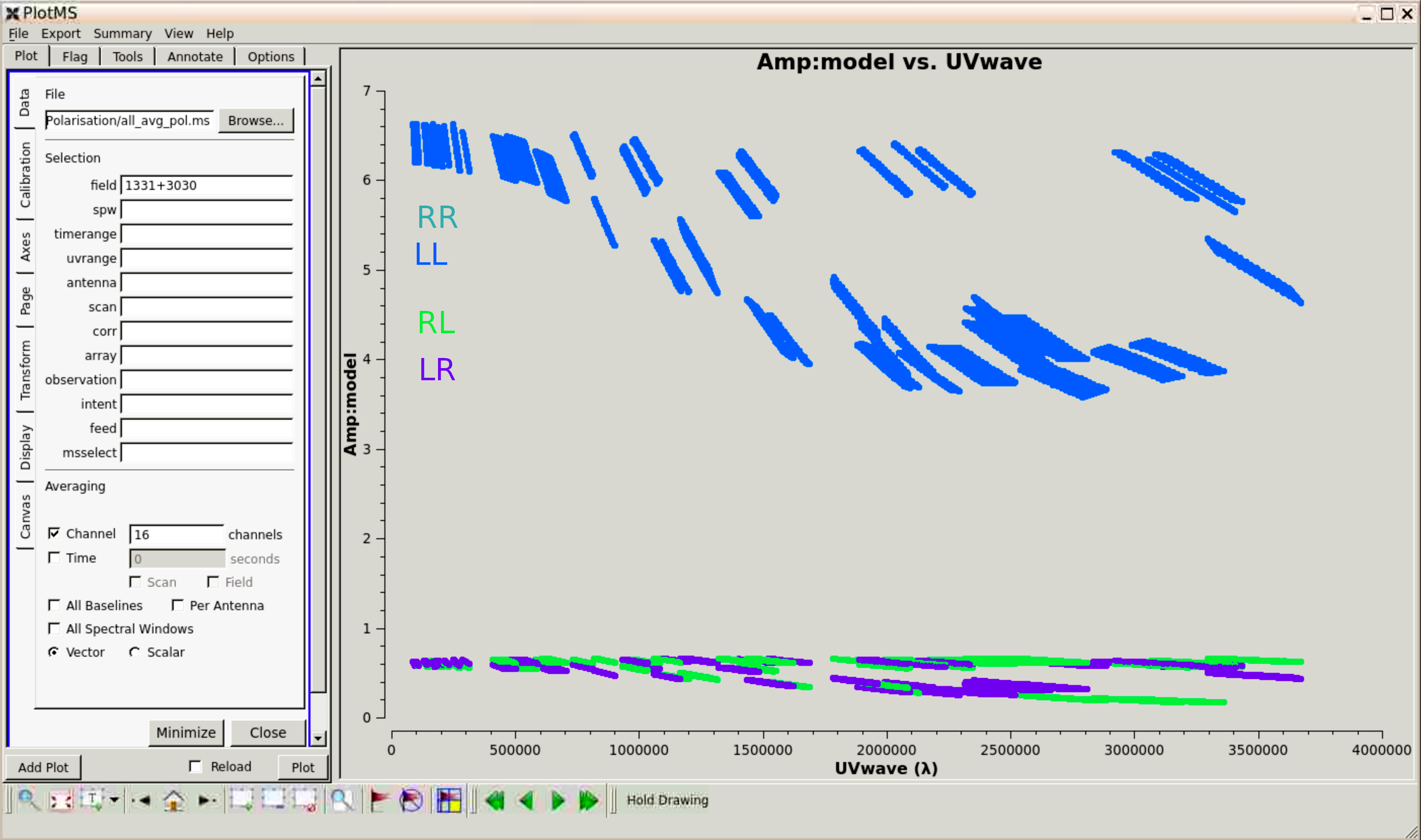Select the Pan tool with red arrows

(x=61, y=801)
